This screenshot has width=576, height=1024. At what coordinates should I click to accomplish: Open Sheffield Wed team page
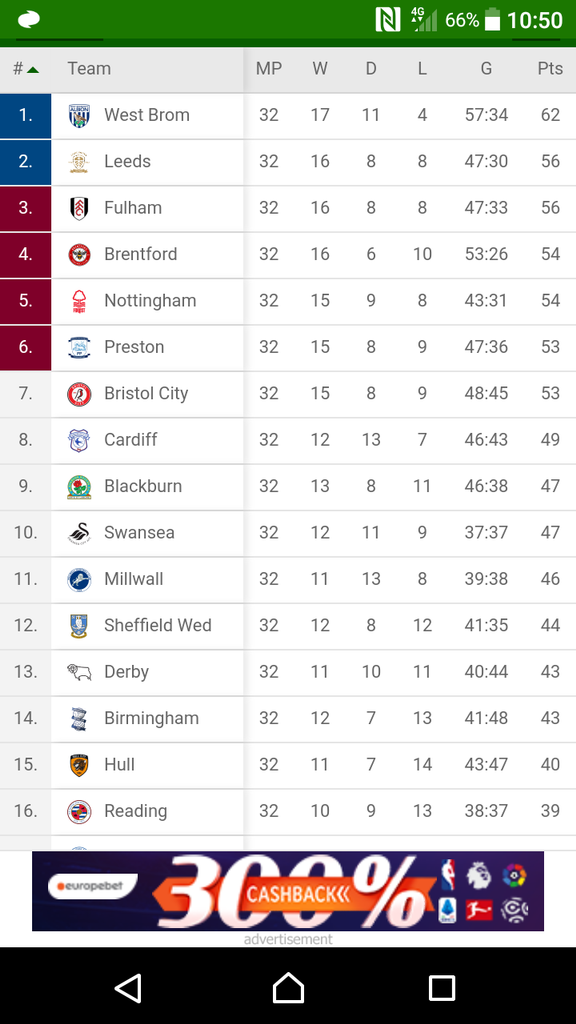click(x=158, y=626)
